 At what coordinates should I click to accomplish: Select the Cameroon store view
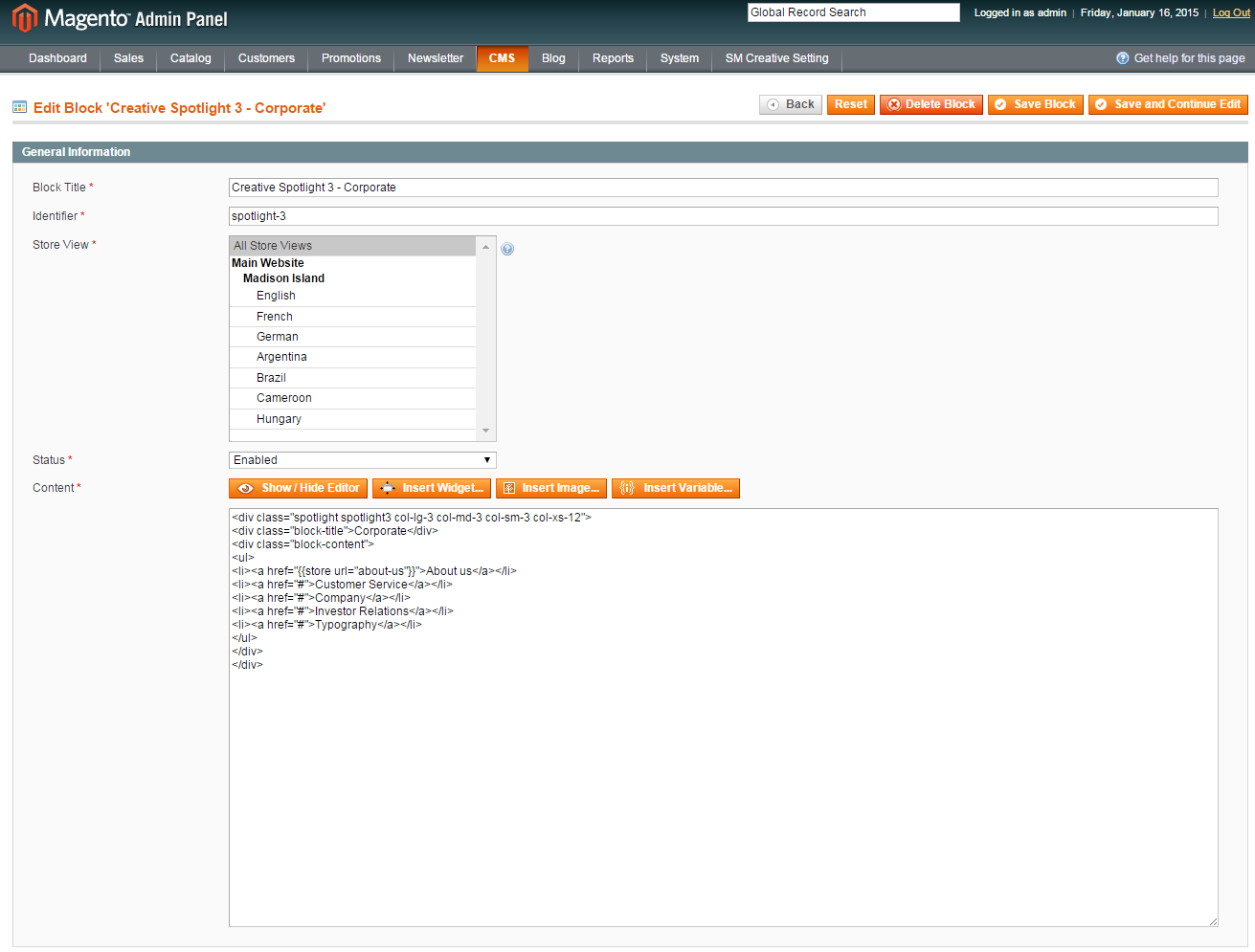coord(352,398)
